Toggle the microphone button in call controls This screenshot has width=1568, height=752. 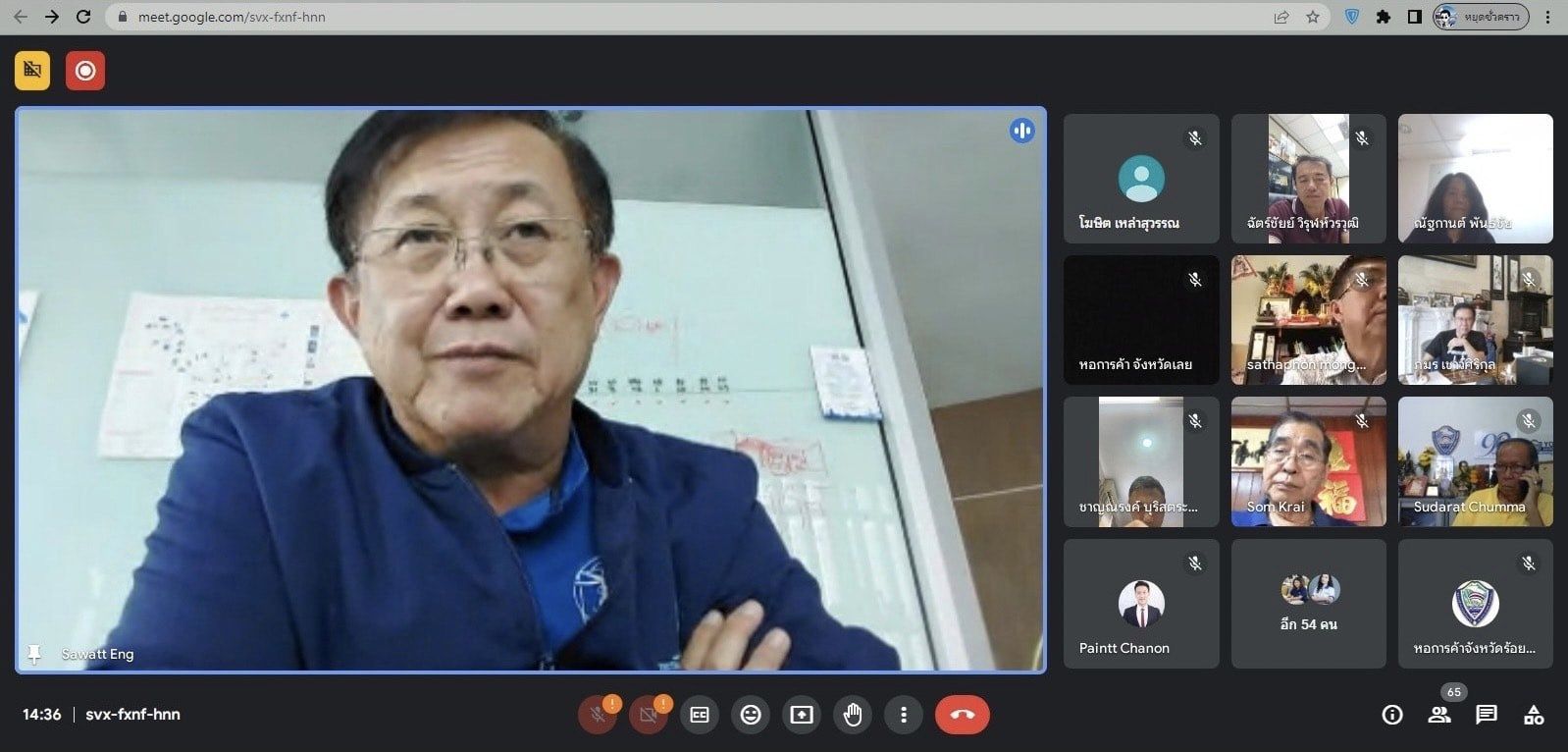coord(597,715)
